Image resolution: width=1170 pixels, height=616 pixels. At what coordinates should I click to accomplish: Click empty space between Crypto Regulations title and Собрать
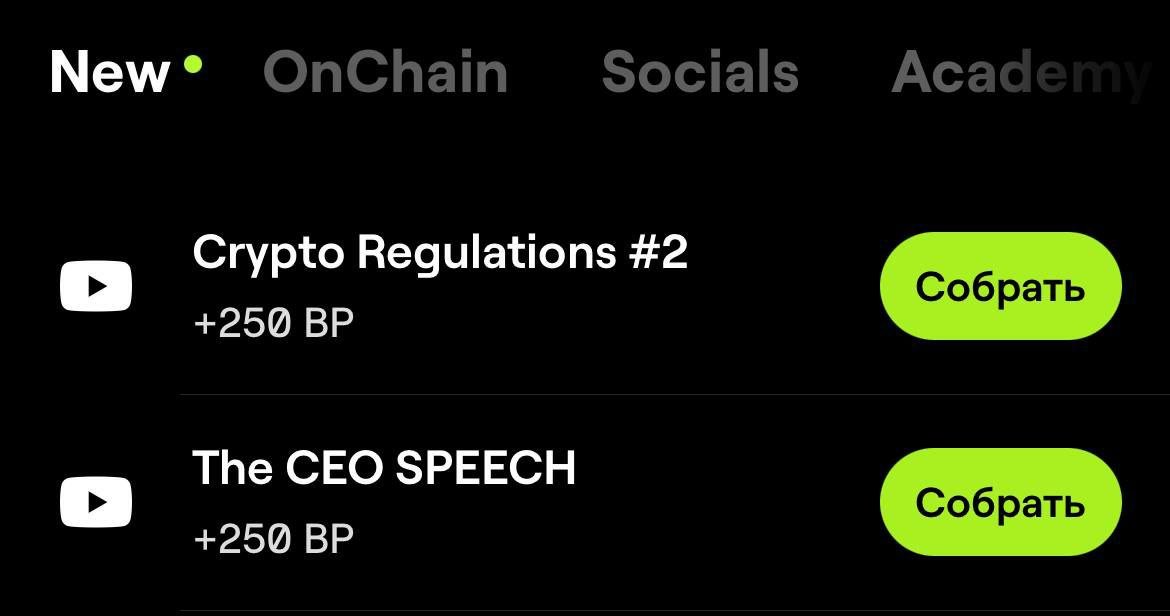780,287
